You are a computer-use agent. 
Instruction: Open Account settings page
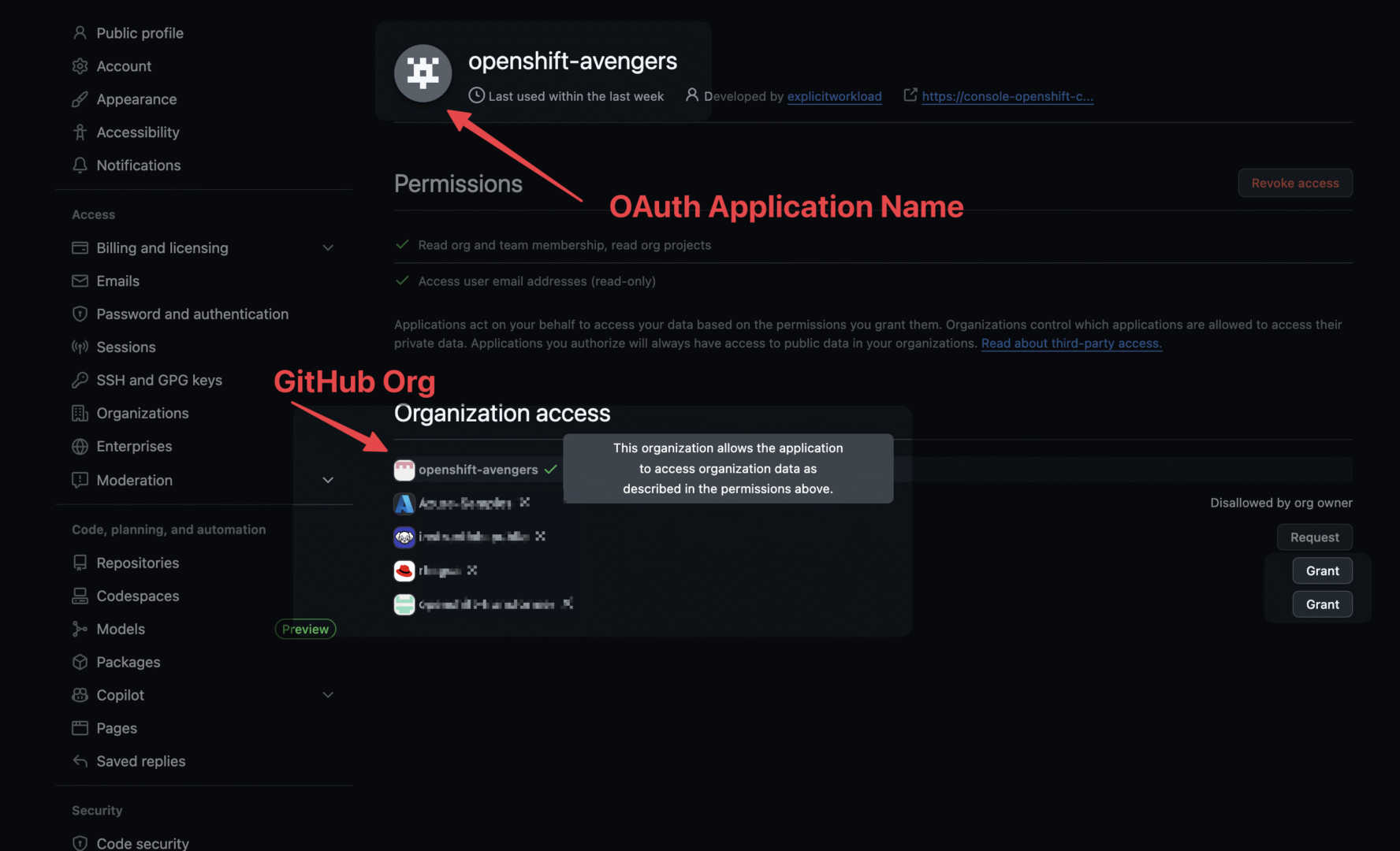124,66
